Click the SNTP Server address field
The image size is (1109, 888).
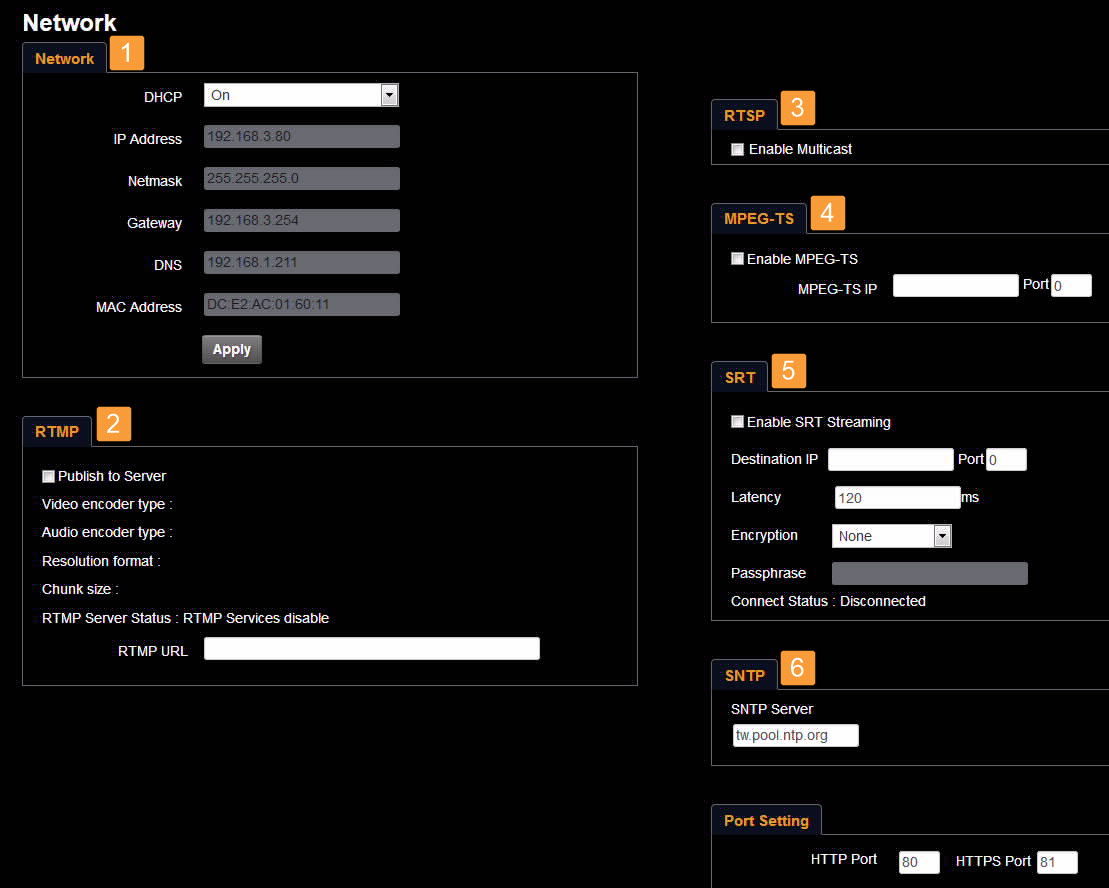point(795,736)
